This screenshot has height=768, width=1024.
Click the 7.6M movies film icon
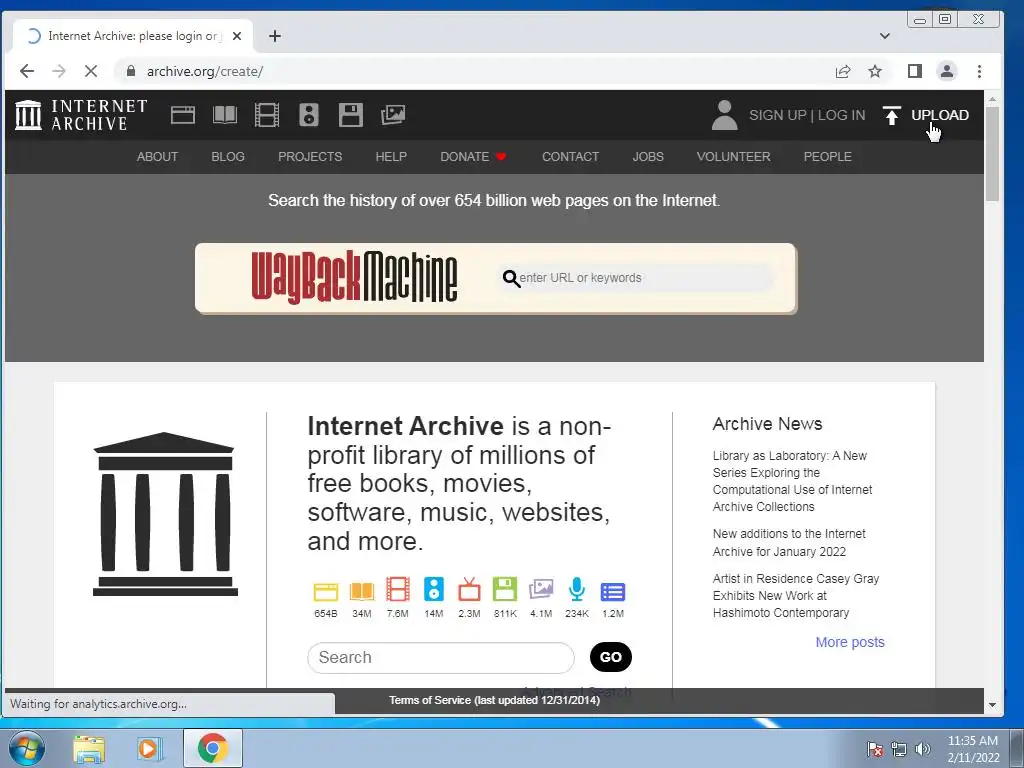click(398, 589)
